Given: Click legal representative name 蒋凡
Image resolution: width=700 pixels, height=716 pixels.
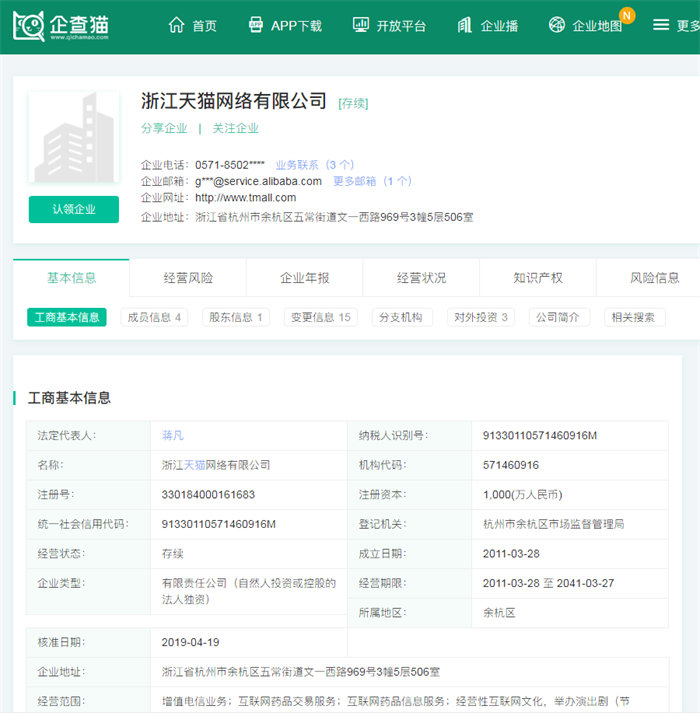Looking at the screenshot, I should [173, 436].
